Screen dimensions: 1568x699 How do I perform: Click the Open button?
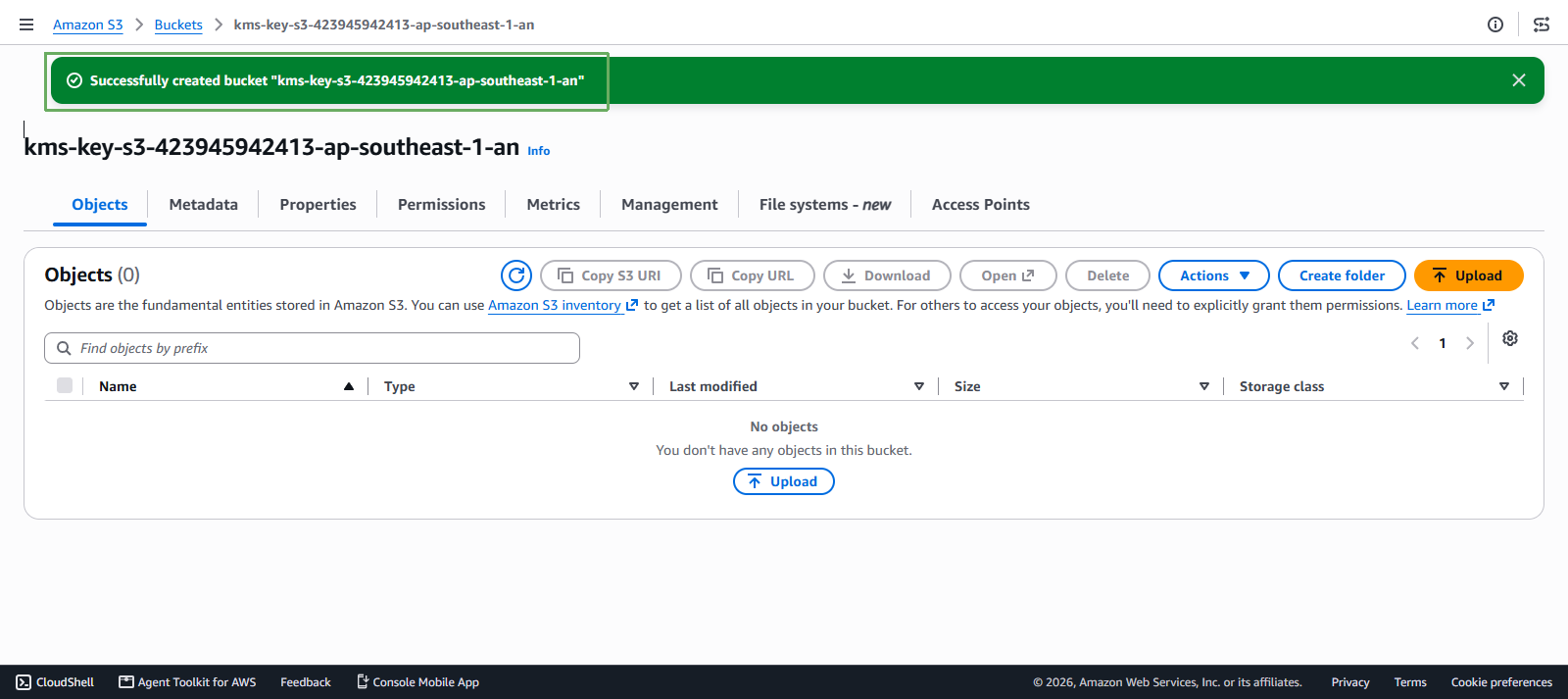pyautogui.click(x=1008, y=275)
